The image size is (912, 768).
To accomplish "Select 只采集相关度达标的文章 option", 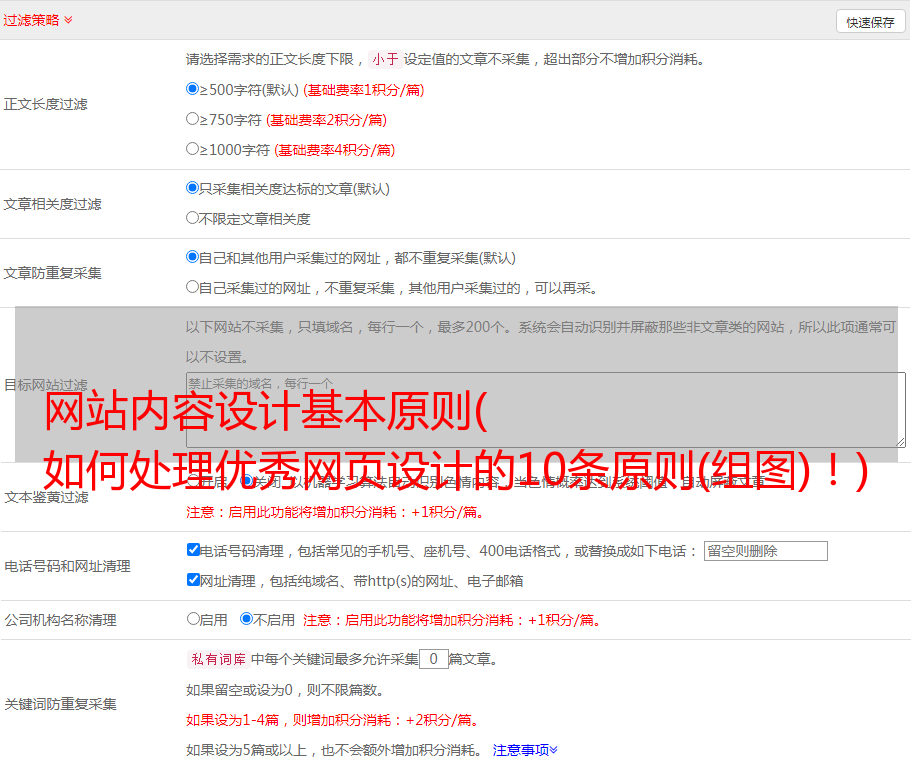I will 193,188.
